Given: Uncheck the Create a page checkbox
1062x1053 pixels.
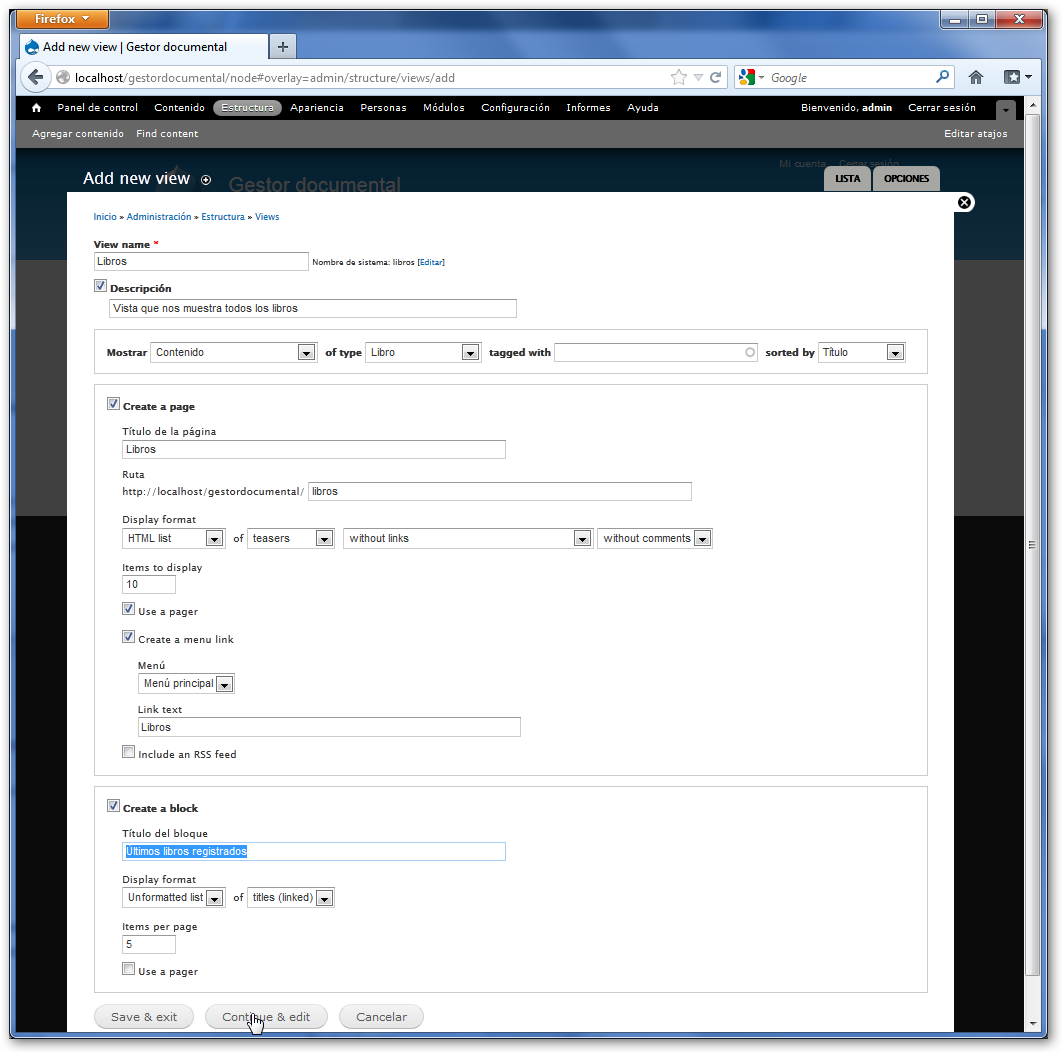Looking at the screenshot, I should point(113,405).
